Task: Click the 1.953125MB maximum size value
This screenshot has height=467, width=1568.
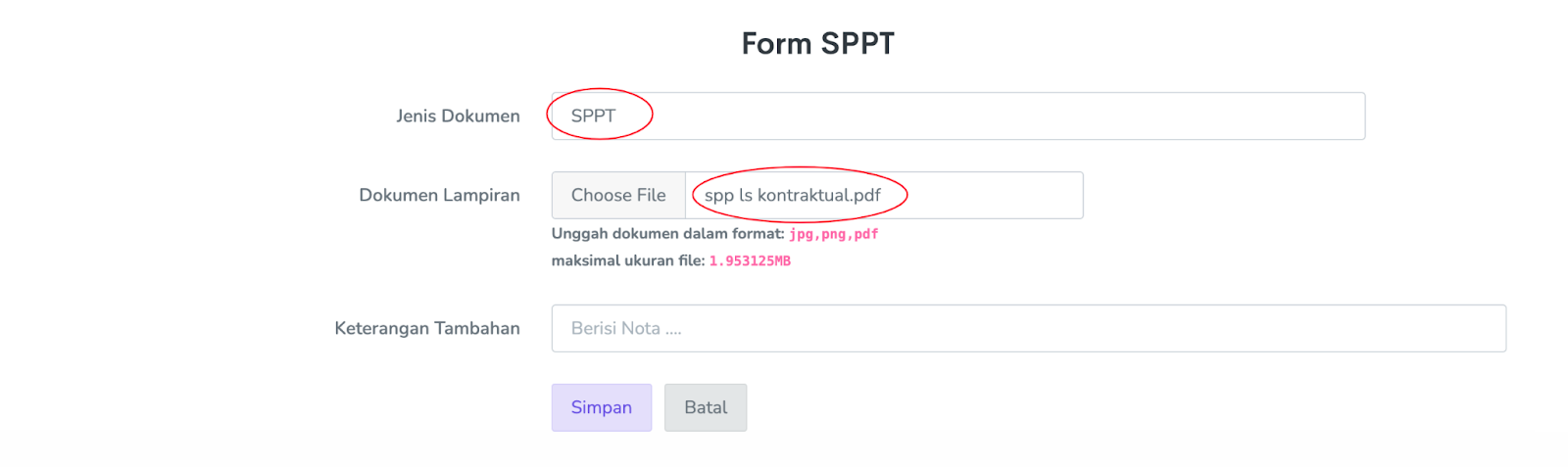Action: click(x=750, y=261)
